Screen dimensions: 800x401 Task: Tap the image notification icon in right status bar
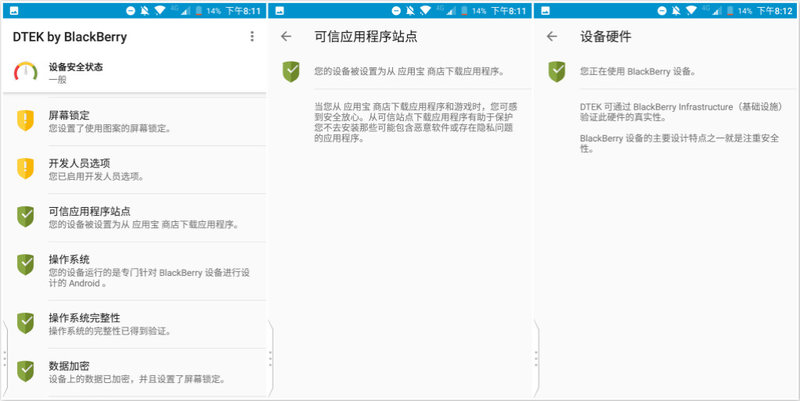coord(545,11)
